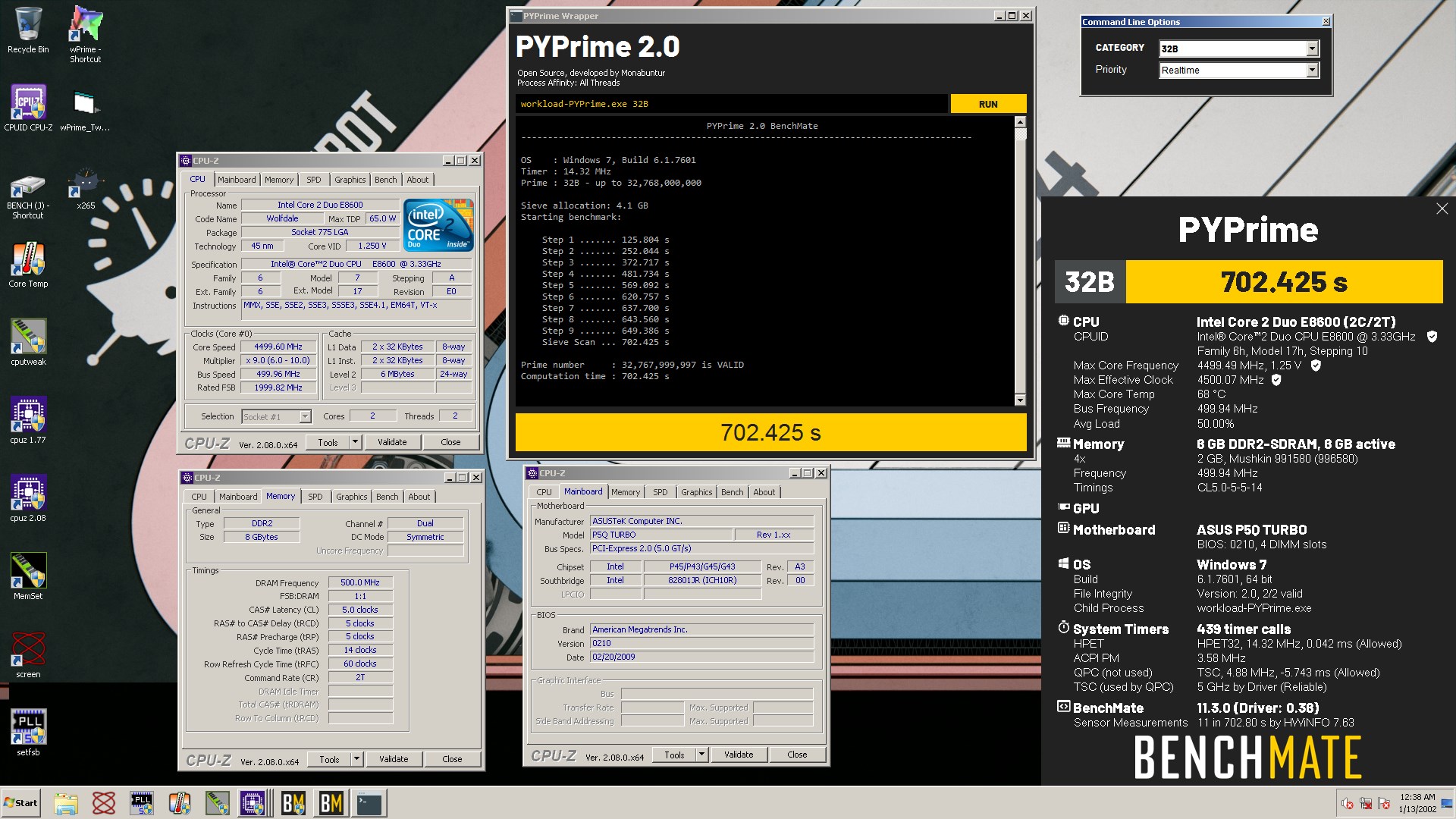The height and width of the screenshot is (819, 1456).
Task: Launch the cputweak desktop icon
Action: (x=28, y=343)
